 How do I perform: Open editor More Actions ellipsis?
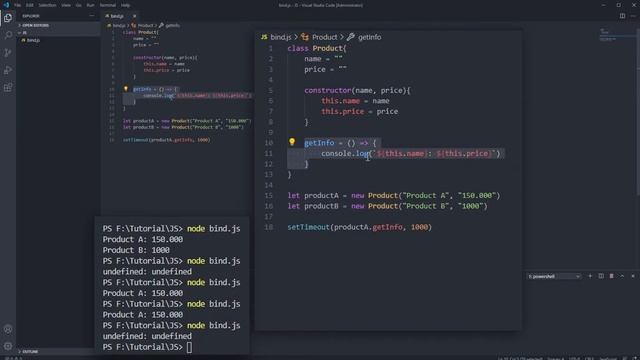point(633,16)
